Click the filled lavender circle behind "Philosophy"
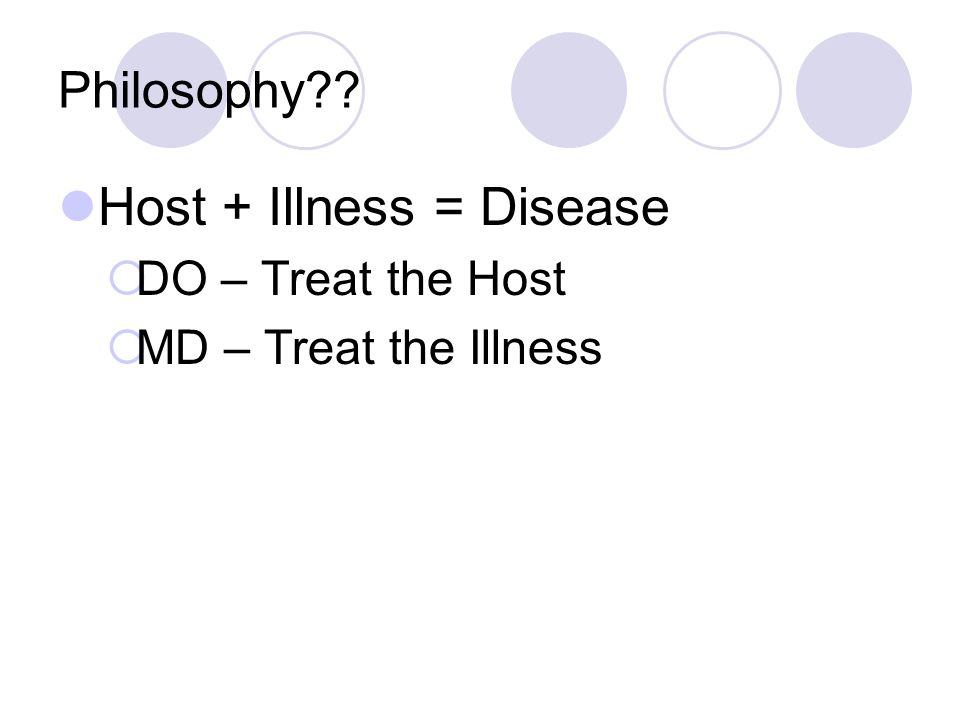Viewport: 960px width, 720px height. 171,90
